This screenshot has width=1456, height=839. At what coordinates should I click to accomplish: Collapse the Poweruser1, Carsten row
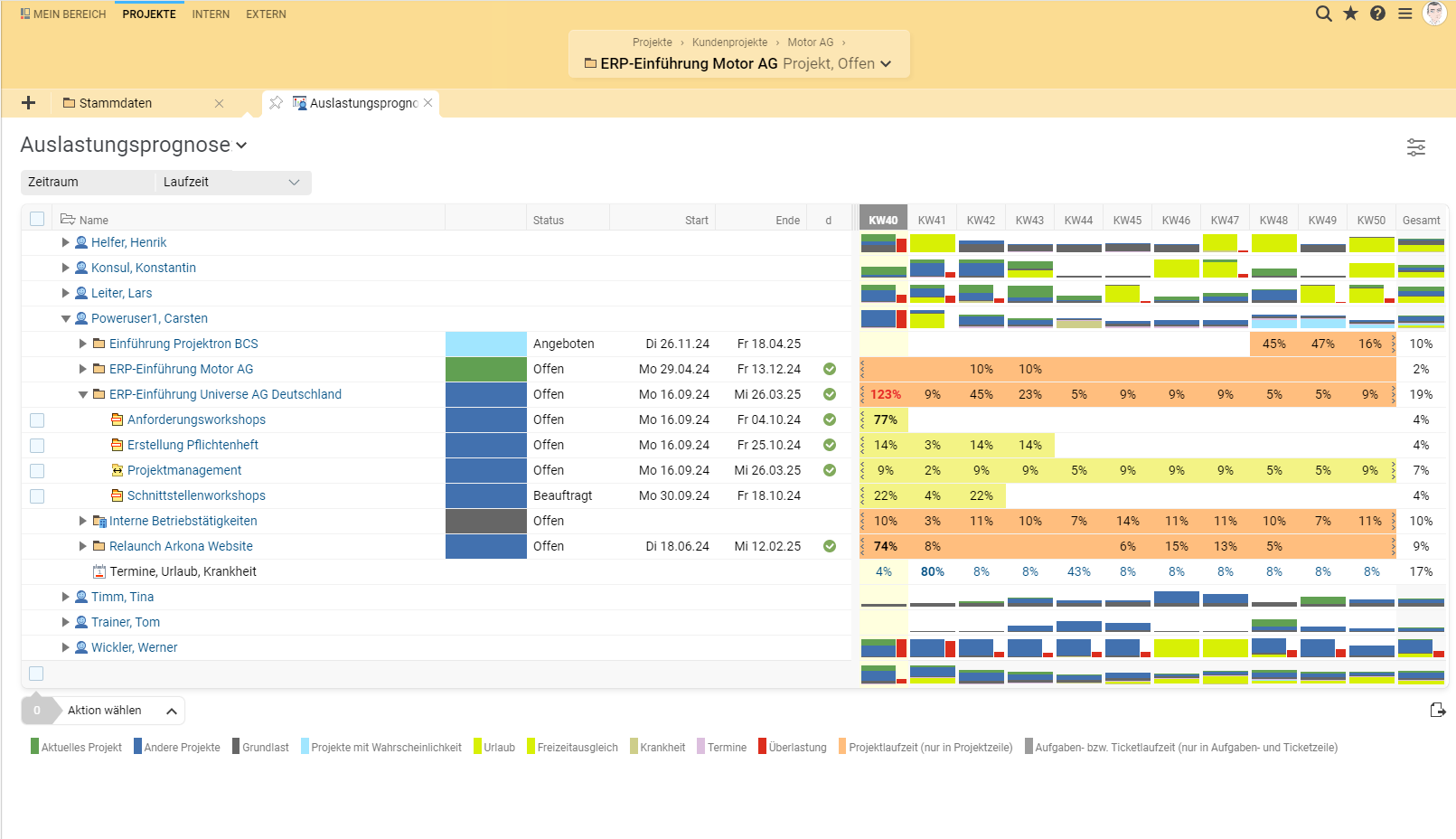coord(65,318)
